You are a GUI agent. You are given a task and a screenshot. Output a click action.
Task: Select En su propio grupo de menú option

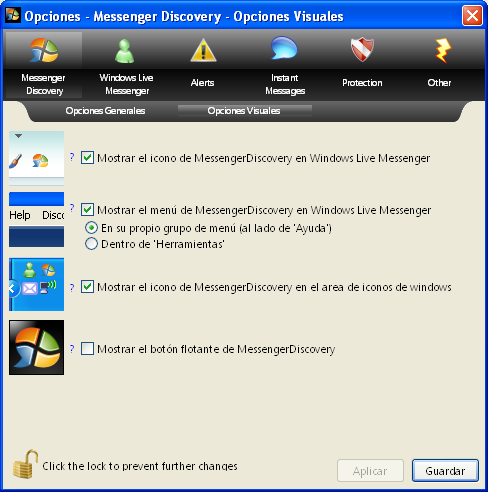click(x=91, y=228)
